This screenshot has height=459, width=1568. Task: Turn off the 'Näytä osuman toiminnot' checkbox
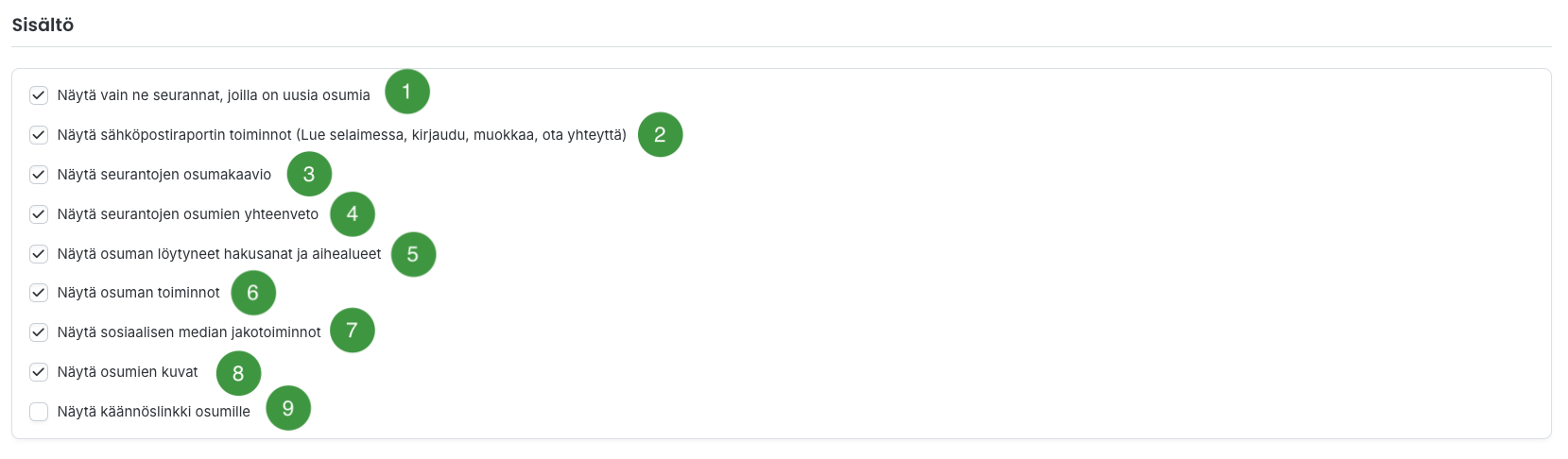(39, 293)
